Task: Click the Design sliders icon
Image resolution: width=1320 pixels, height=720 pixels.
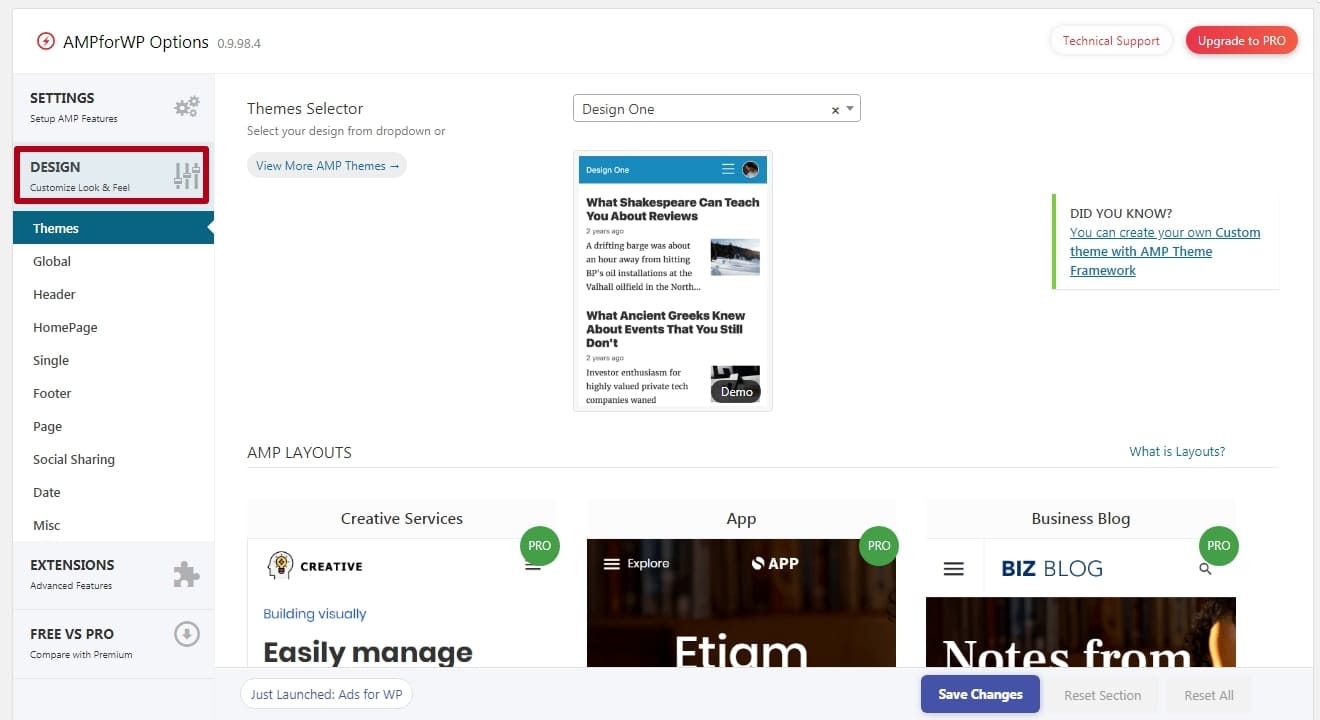Action: 187,176
